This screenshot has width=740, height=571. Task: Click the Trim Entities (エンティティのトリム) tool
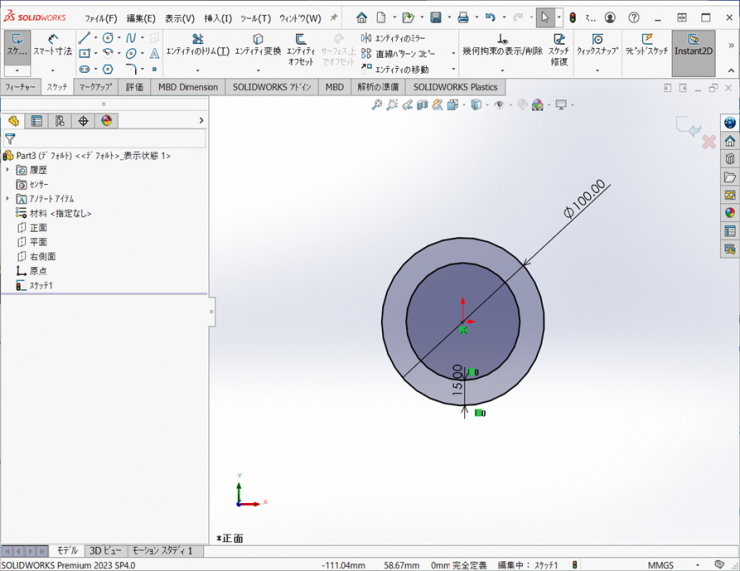(197, 46)
